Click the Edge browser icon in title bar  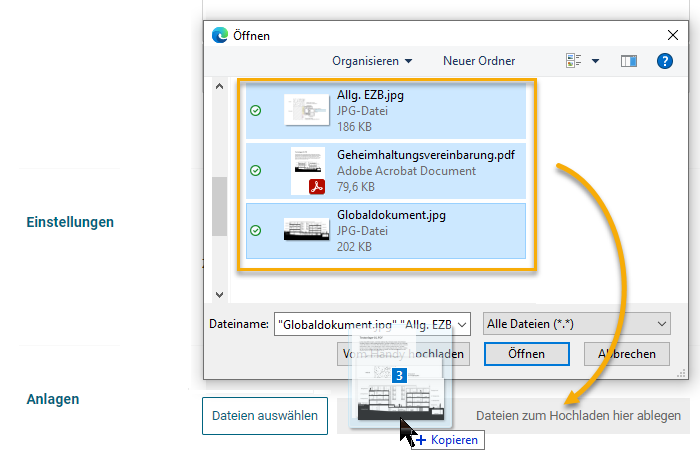click(220, 35)
